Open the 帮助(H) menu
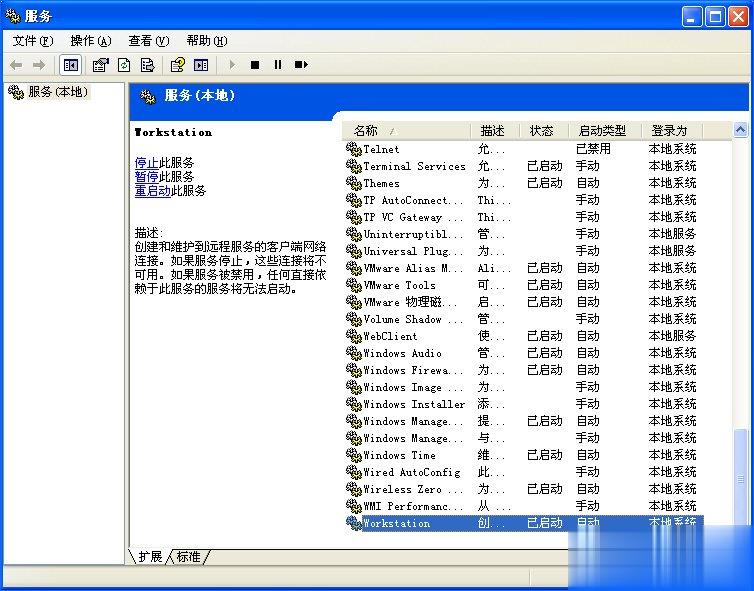Image resolution: width=754 pixels, height=591 pixels. click(207, 41)
